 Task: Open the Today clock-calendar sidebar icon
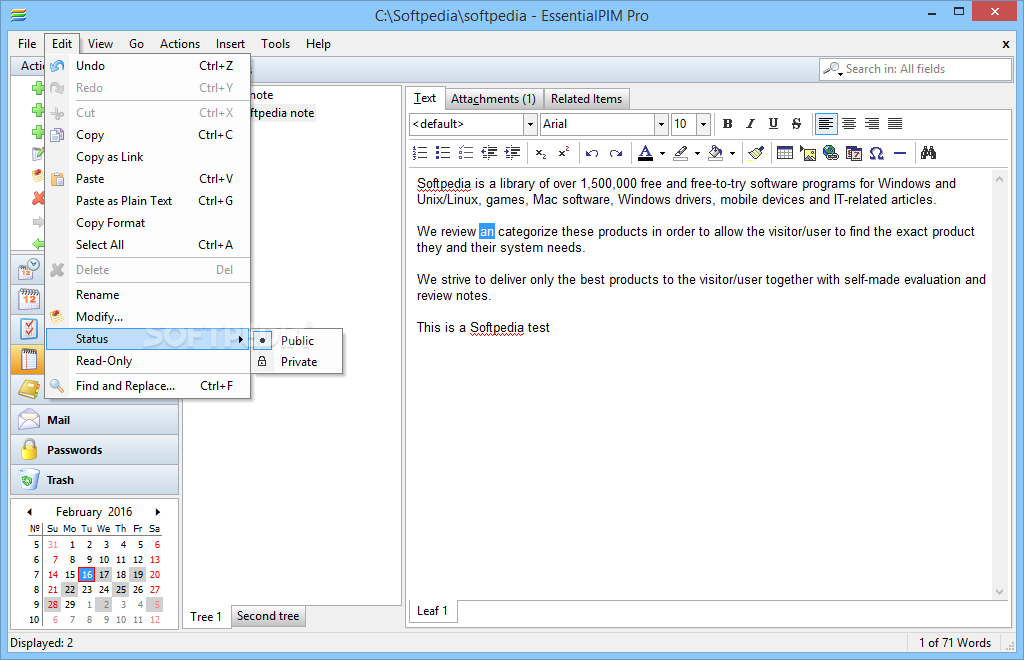click(x=28, y=269)
